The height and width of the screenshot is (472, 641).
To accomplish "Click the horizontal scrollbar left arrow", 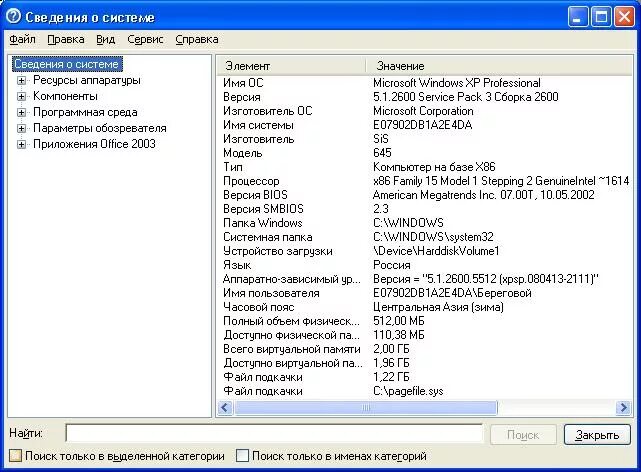I will tap(225, 407).
